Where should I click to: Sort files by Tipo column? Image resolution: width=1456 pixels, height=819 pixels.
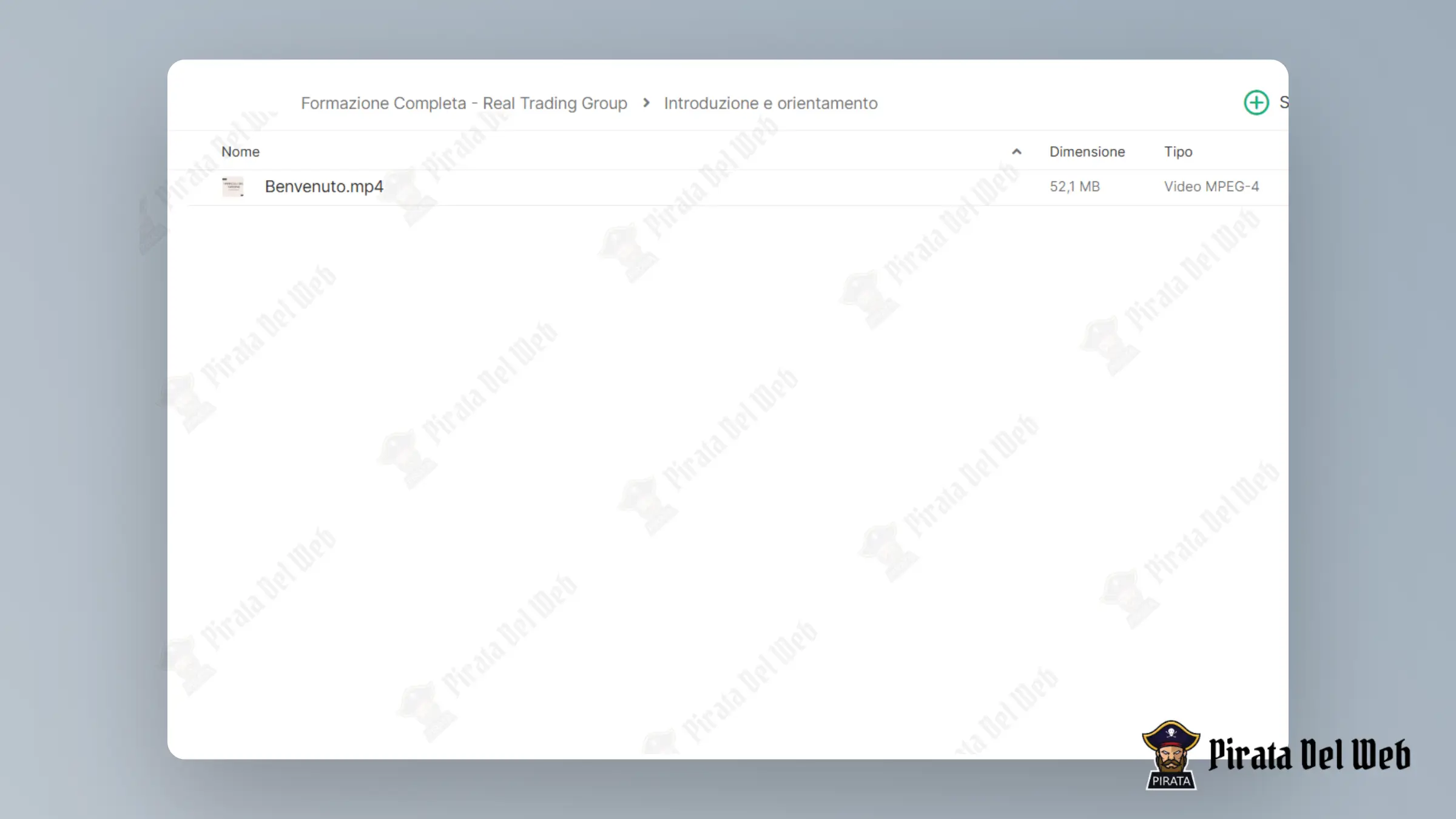[x=1178, y=152]
